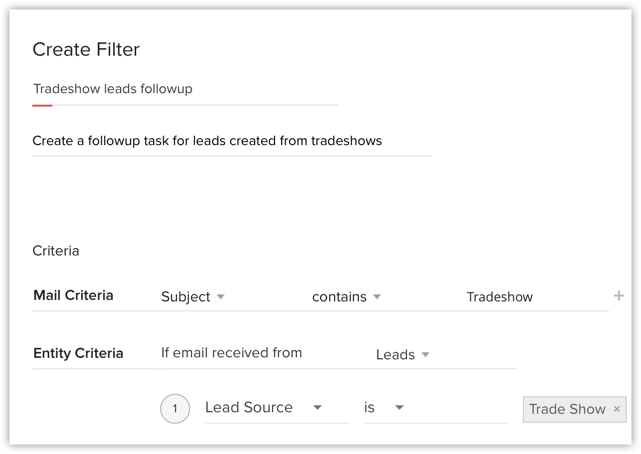
Task: Click the Entity Criteria label
Action: click(x=78, y=353)
